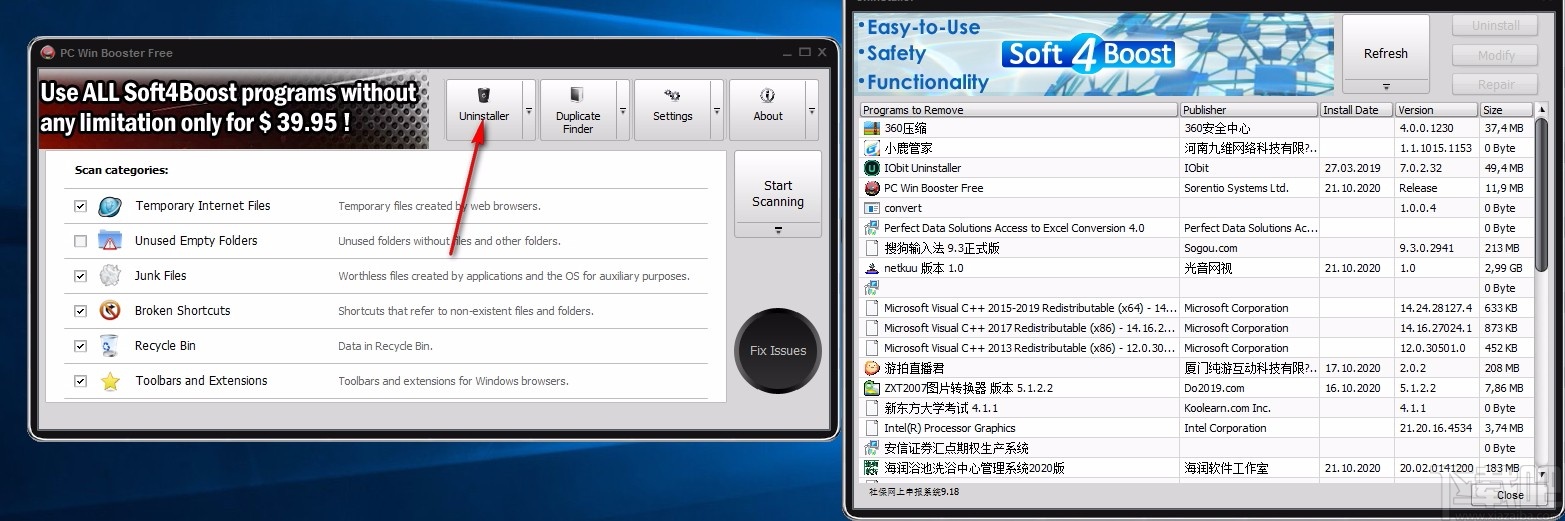Select the 游拍直播君 program icon
The image size is (1565, 521).
[x=871, y=368]
